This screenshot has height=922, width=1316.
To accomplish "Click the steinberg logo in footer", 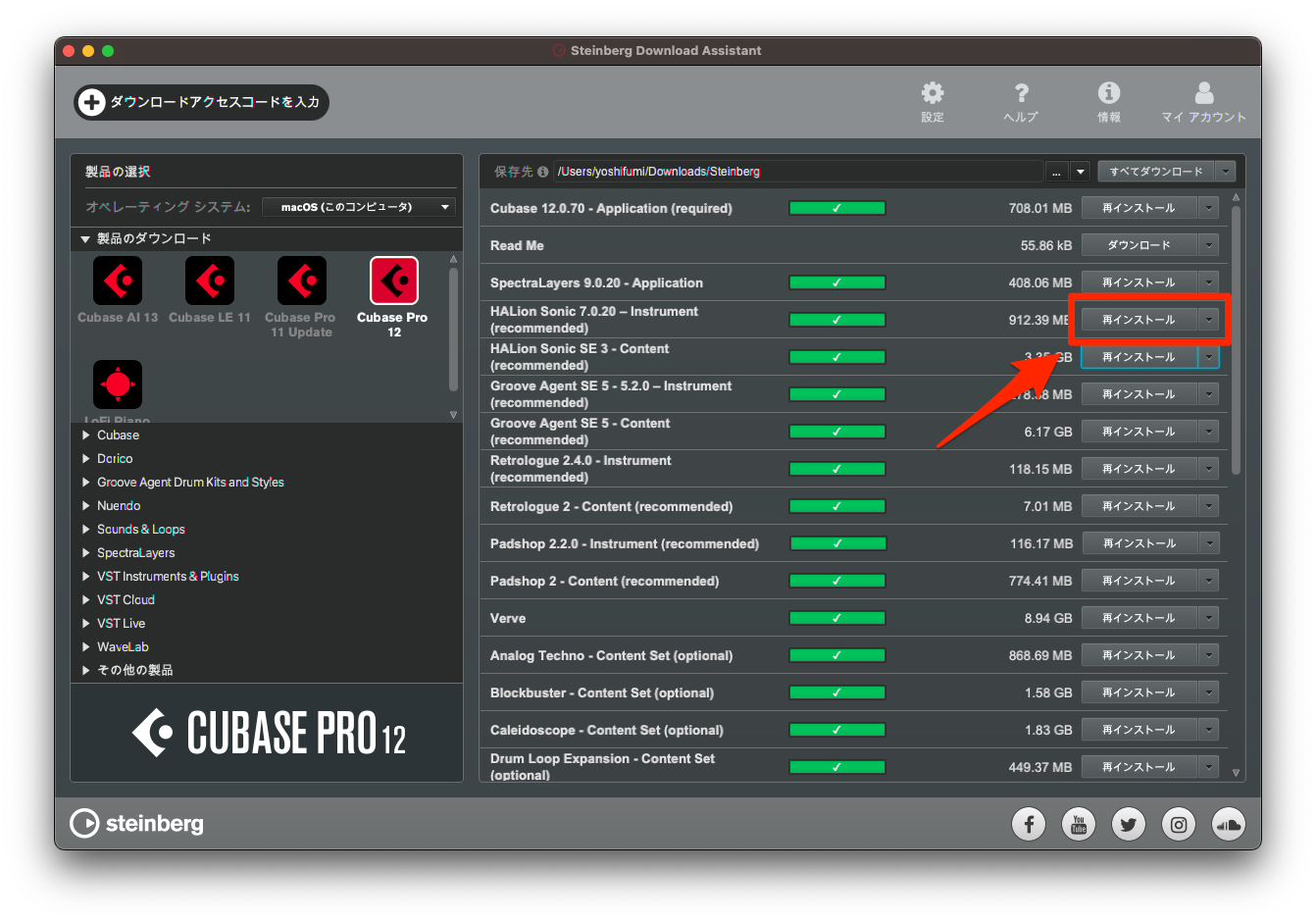I will pyautogui.click(x=137, y=824).
